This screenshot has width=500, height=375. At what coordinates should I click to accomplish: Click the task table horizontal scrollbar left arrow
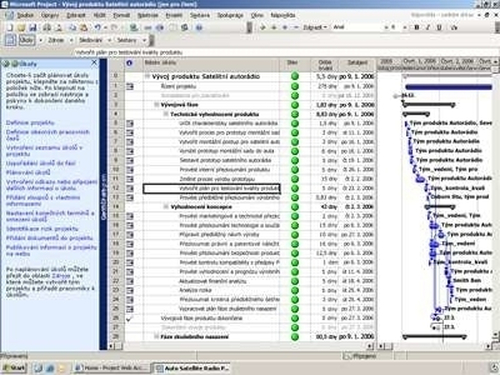(111, 347)
